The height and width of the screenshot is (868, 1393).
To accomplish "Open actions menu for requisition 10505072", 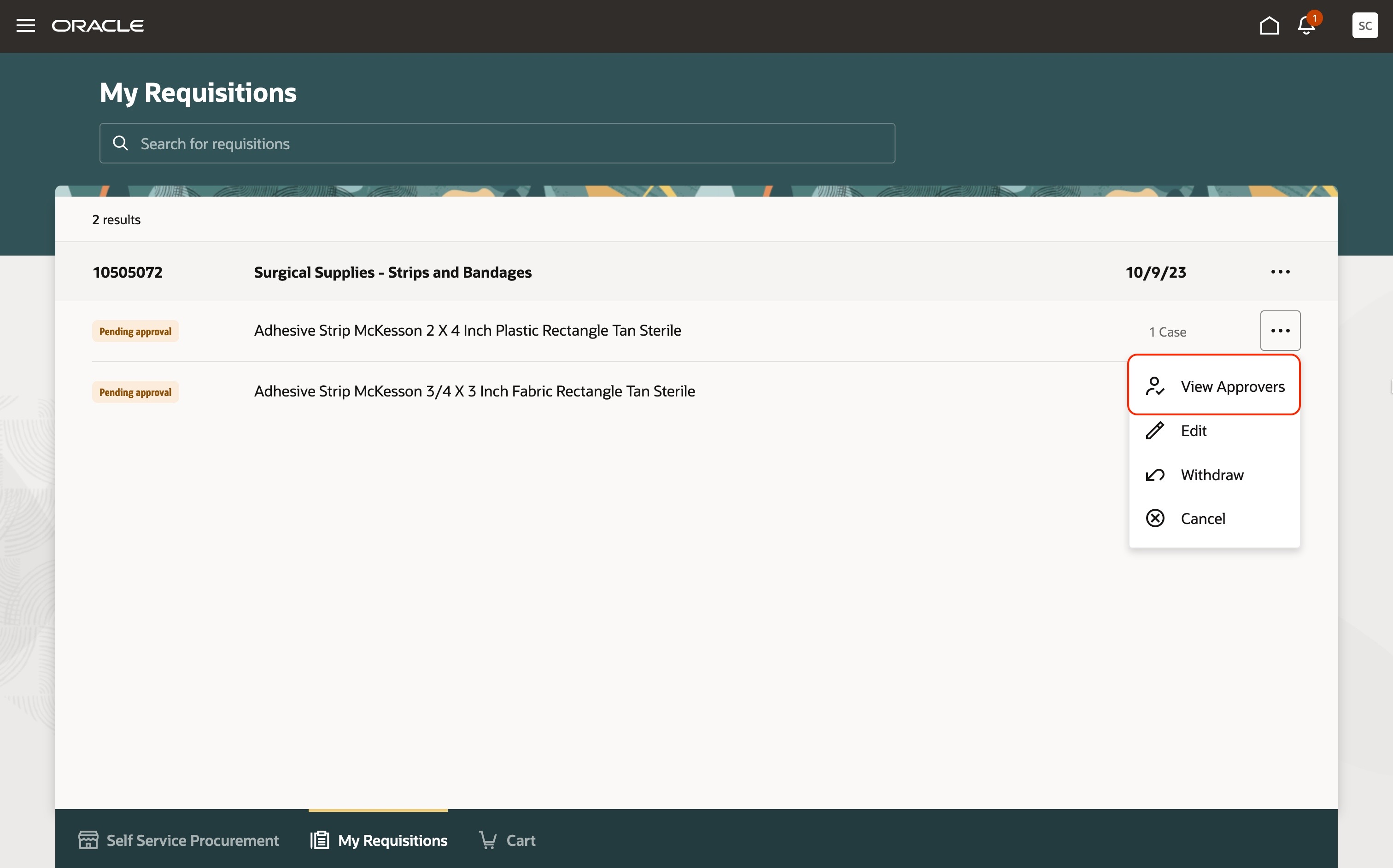I will point(1280,272).
